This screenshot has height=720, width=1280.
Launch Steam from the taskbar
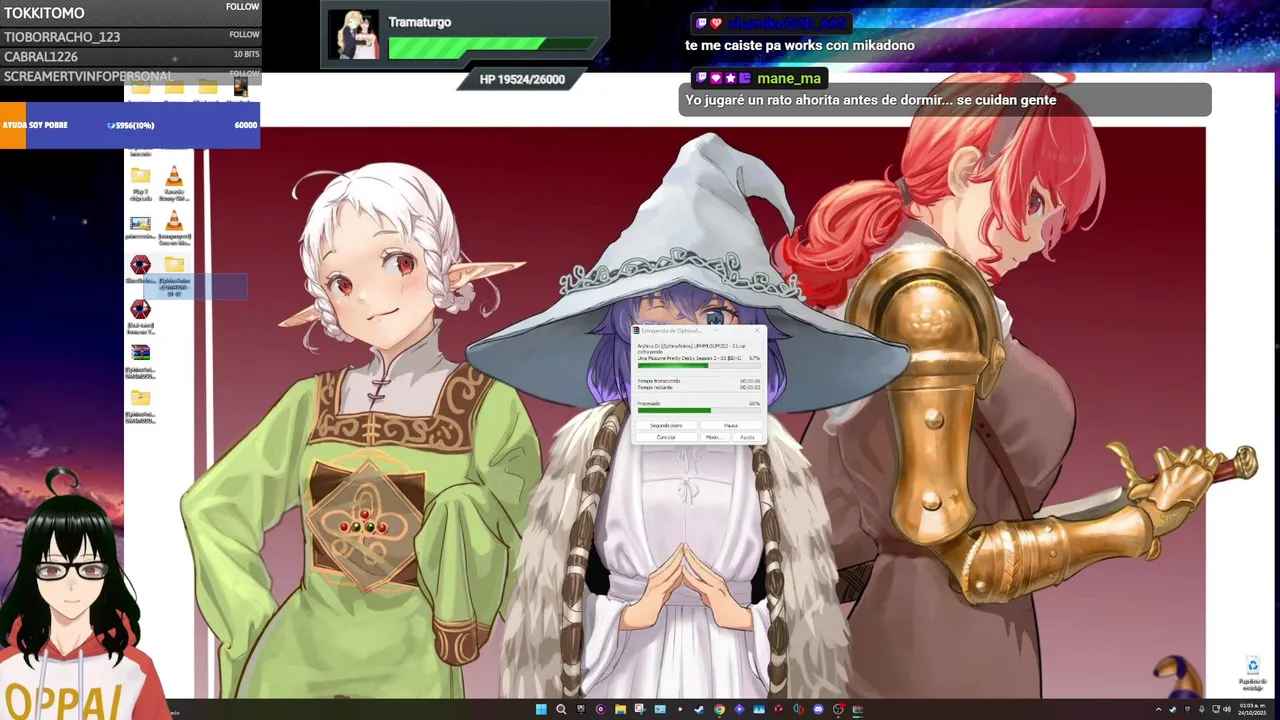pos(699,709)
